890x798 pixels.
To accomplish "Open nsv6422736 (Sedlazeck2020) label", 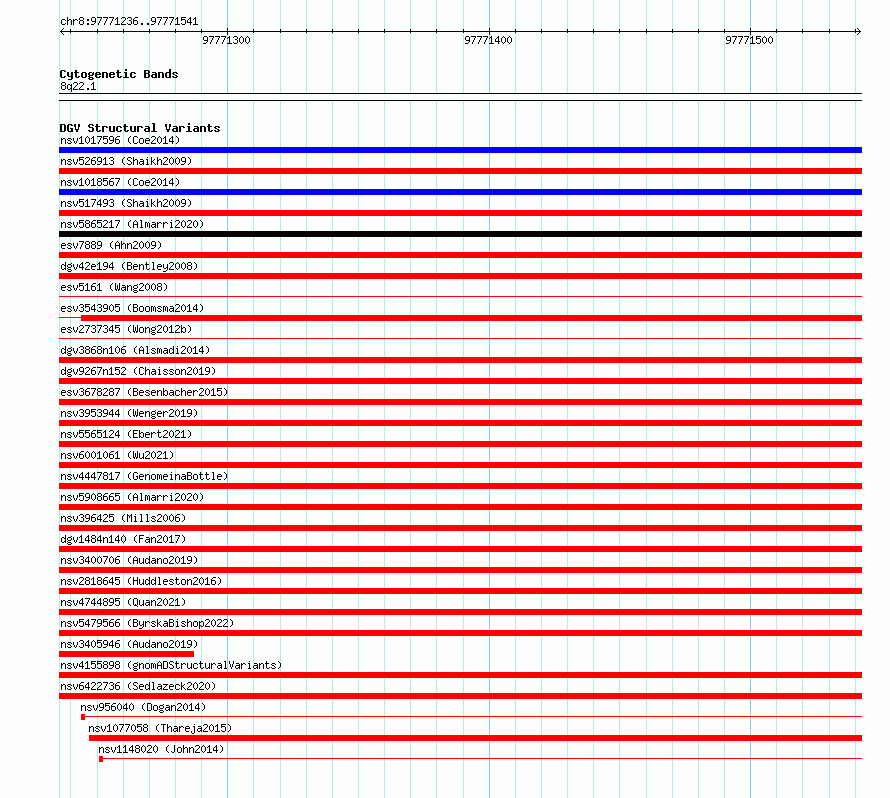I will point(138,686).
